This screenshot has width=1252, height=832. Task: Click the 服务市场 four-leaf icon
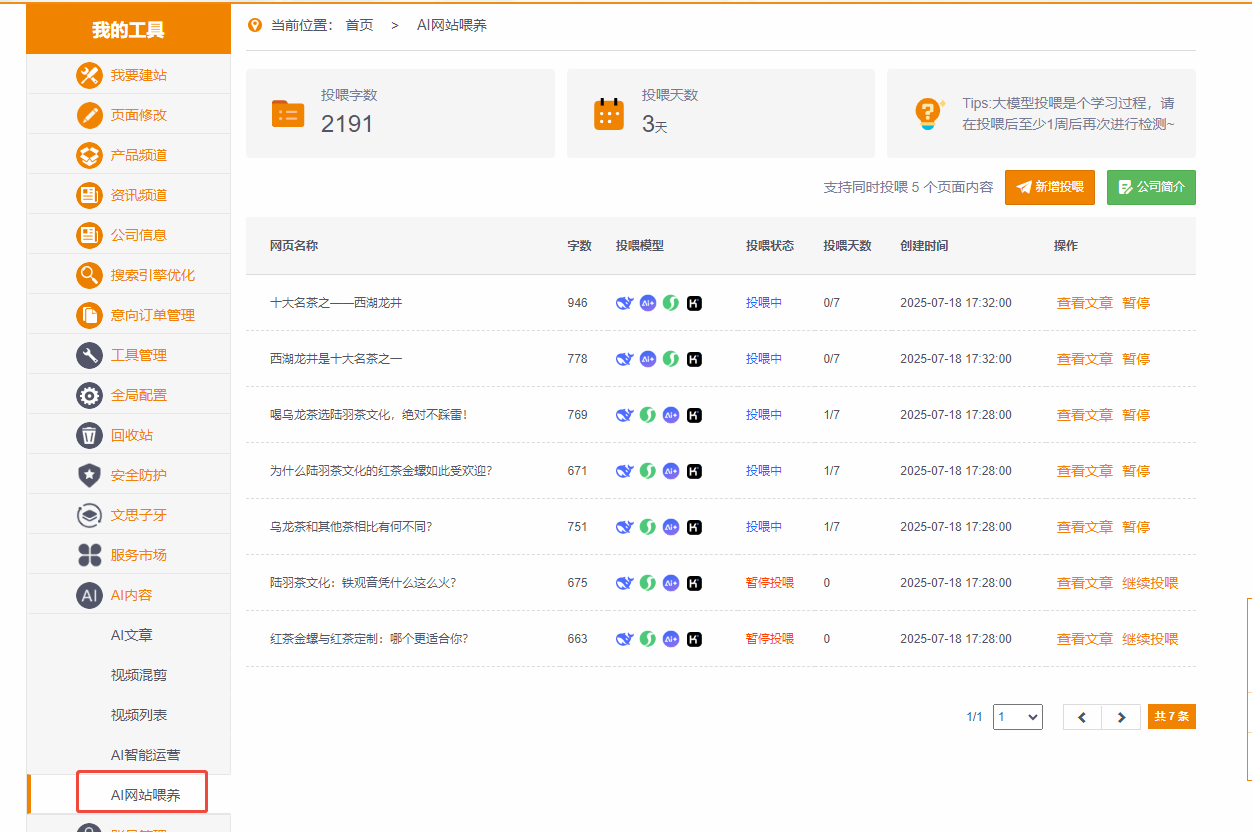(x=89, y=555)
